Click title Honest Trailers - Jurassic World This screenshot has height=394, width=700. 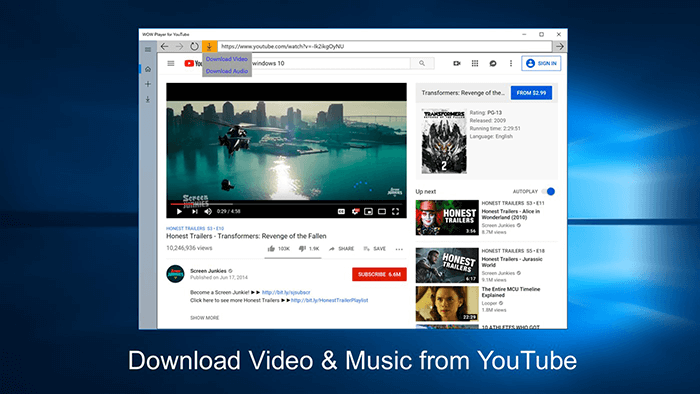coord(512,262)
